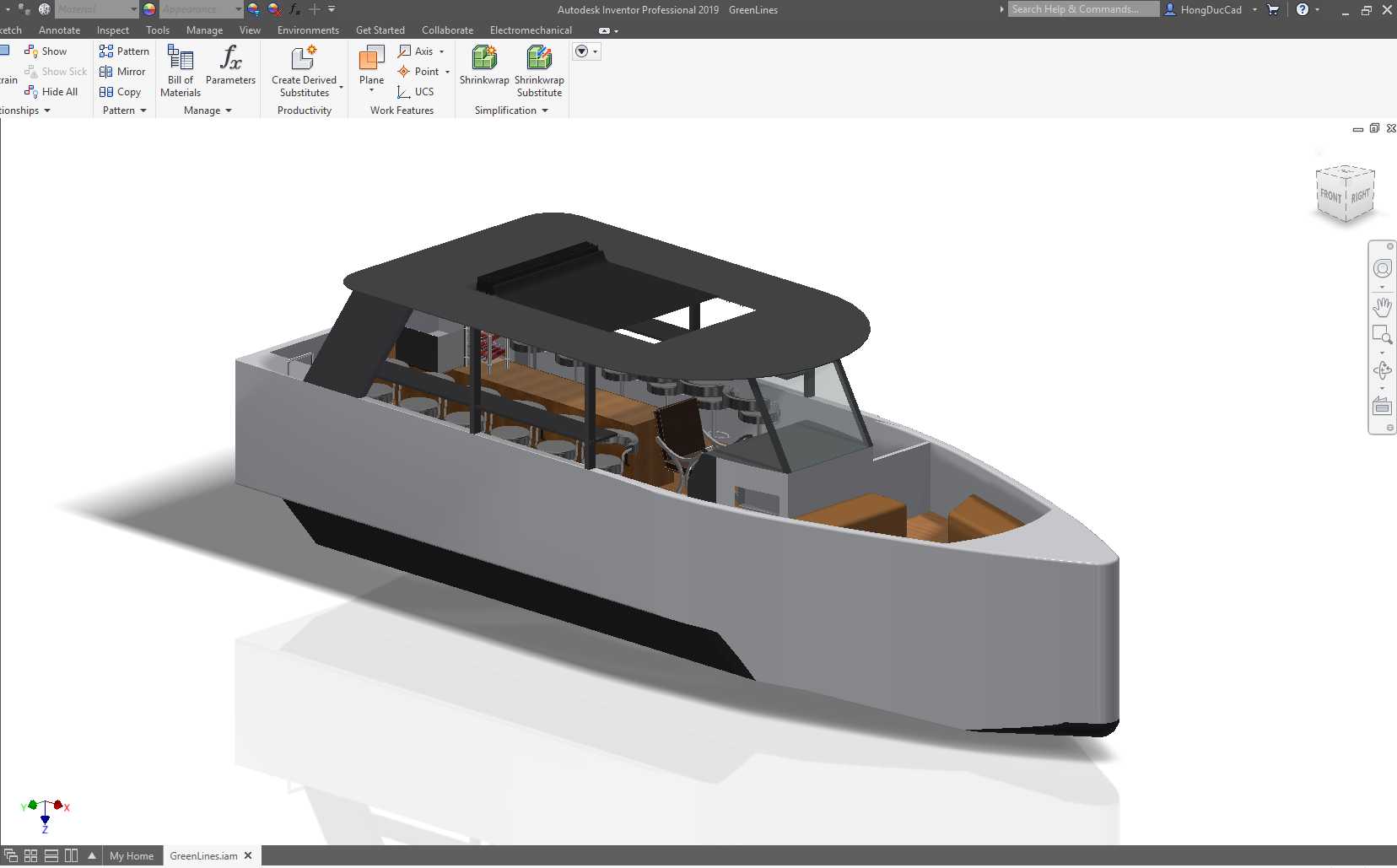Click the Mirror components tool
Viewport: 1397px width, 868px height.
[x=122, y=72]
